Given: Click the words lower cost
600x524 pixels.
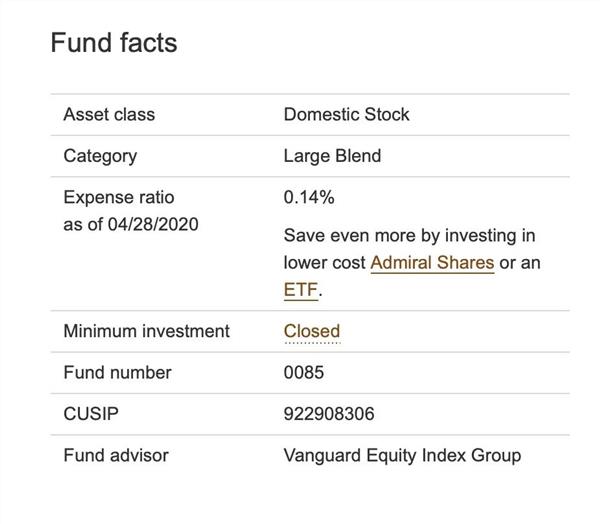Looking at the screenshot, I should coord(324,263).
